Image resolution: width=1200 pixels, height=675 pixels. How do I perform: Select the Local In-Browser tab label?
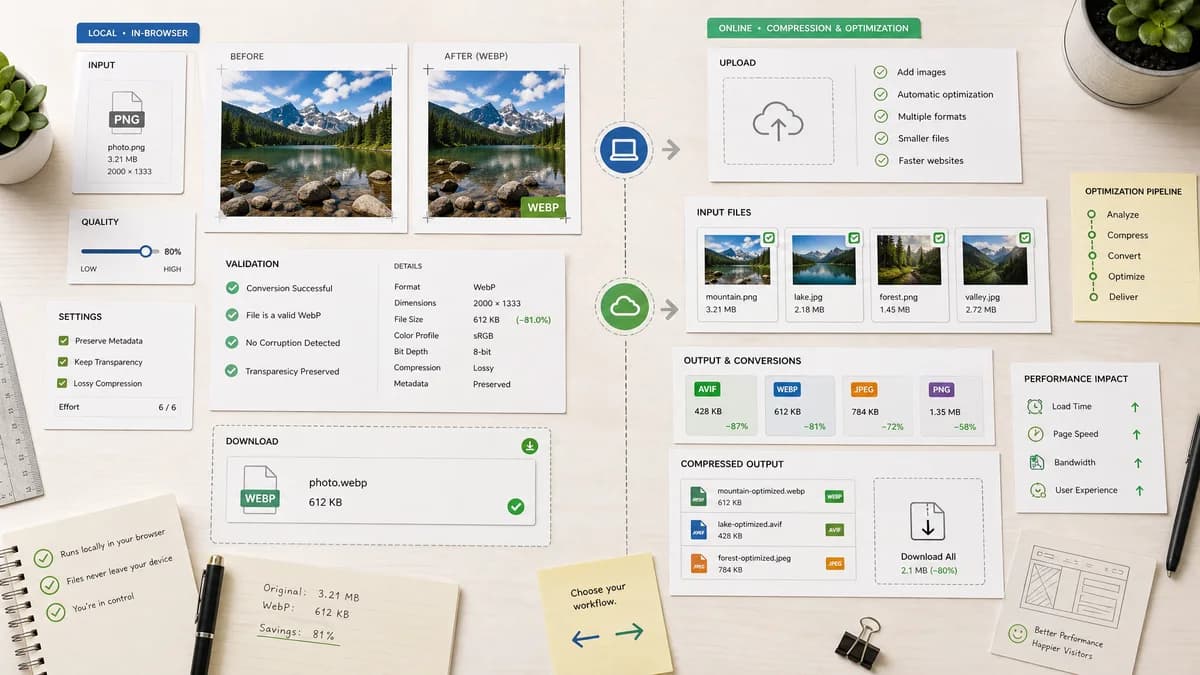(x=138, y=33)
